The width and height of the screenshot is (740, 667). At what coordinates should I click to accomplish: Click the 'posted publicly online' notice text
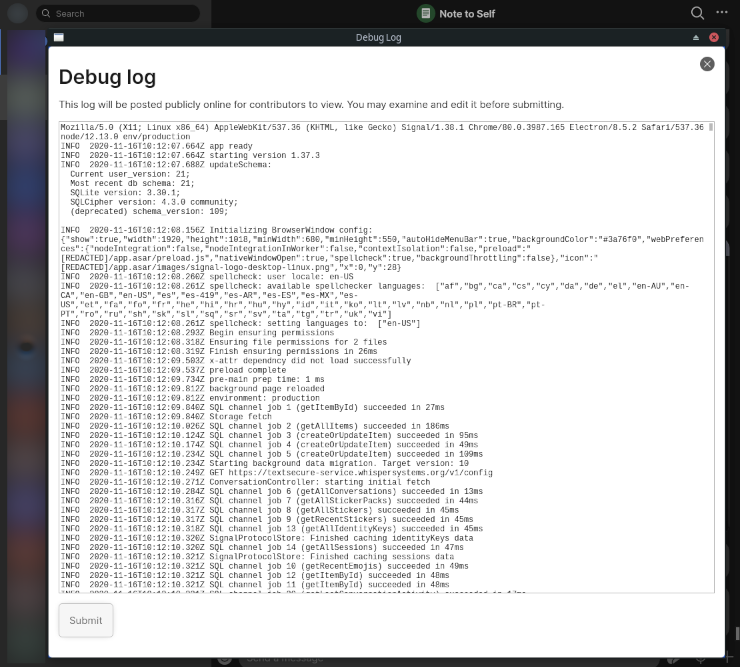click(x=311, y=104)
